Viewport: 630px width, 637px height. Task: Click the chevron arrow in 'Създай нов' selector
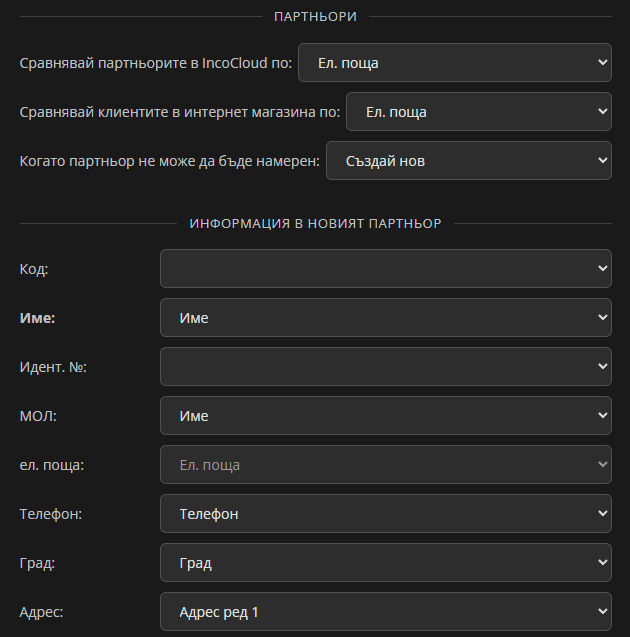point(603,160)
